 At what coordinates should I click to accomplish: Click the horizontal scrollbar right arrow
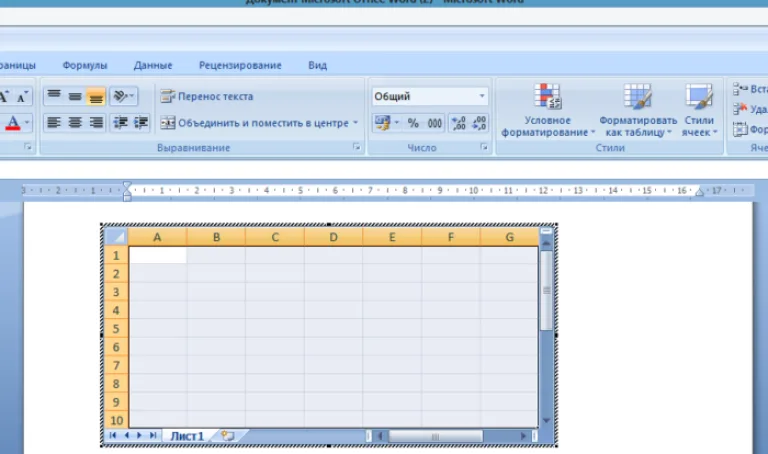(x=524, y=436)
